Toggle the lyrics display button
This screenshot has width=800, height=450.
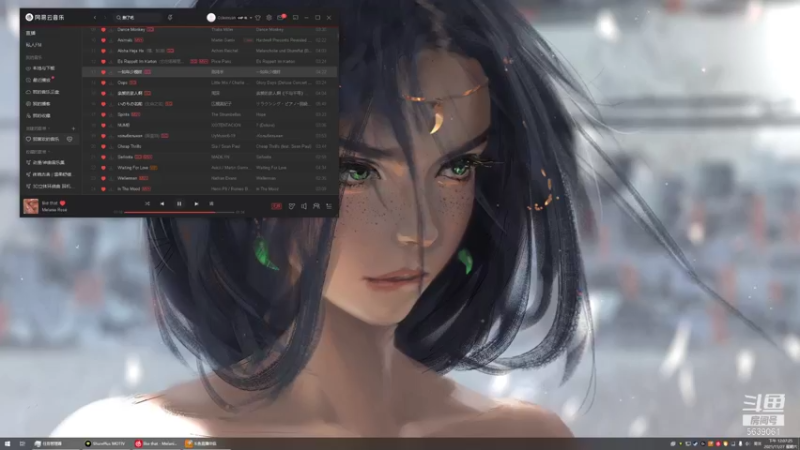211,204
